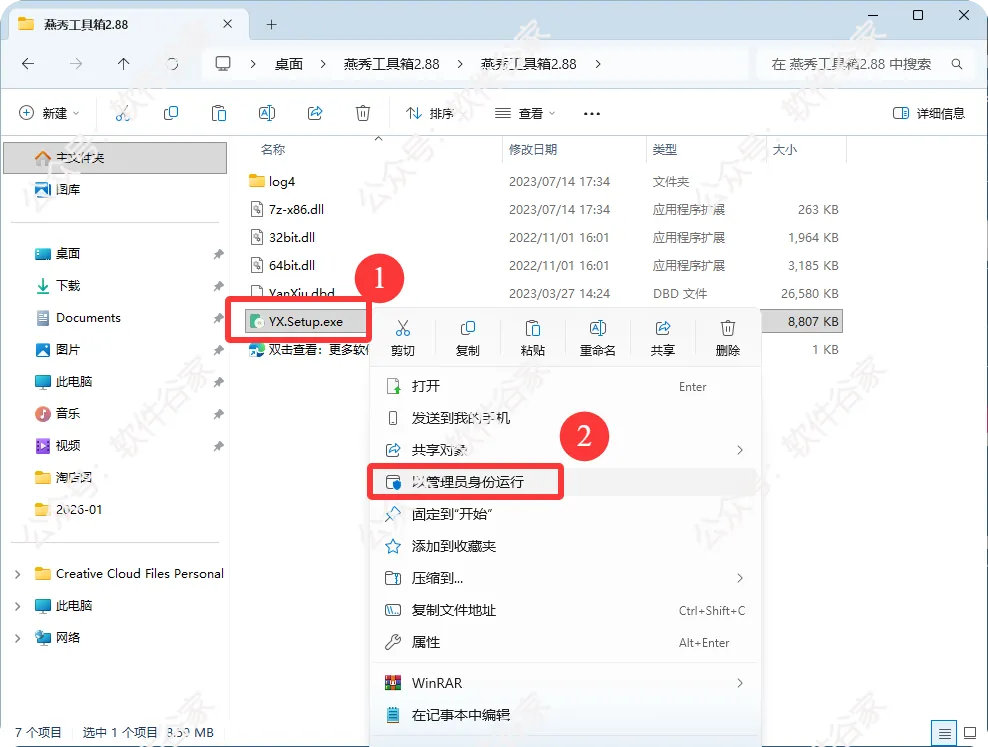Select 打开 in the context menu
The height and width of the screenshot is (747, 988).
pyautogui.click(x=565, y=386)
